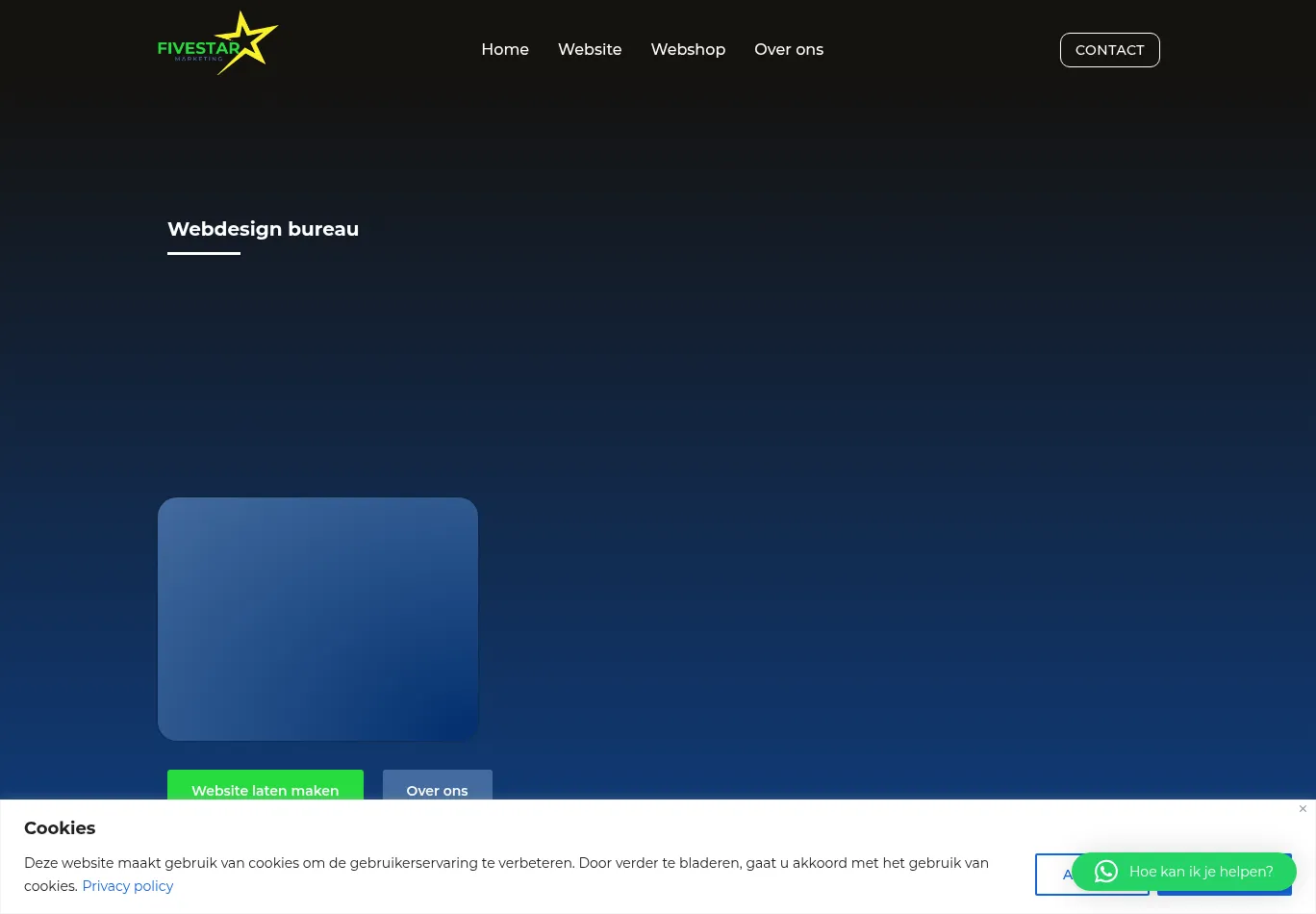Image resolution: width=1316 pixels, height=914 pixels.
Task: Close the cookie banner with the X
Action: pos(1303,809)
